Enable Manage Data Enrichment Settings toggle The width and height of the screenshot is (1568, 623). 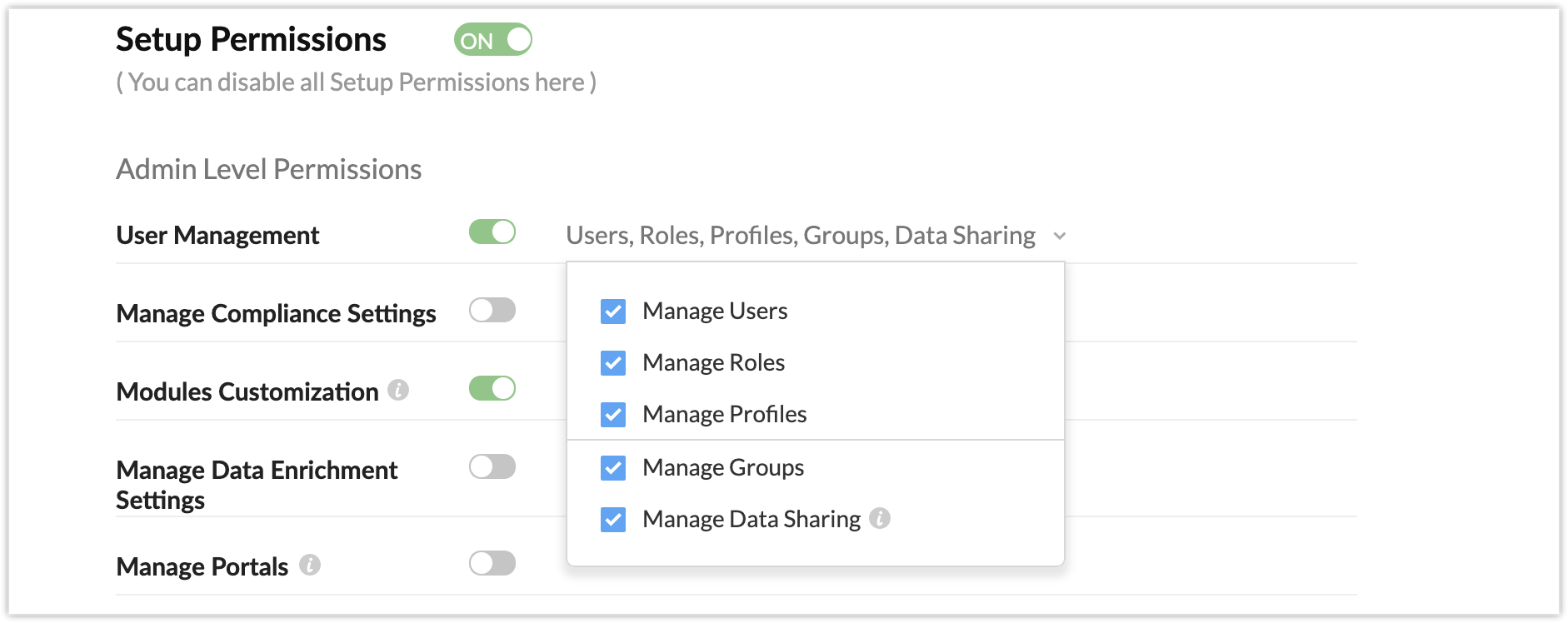[x=492, y=467]
